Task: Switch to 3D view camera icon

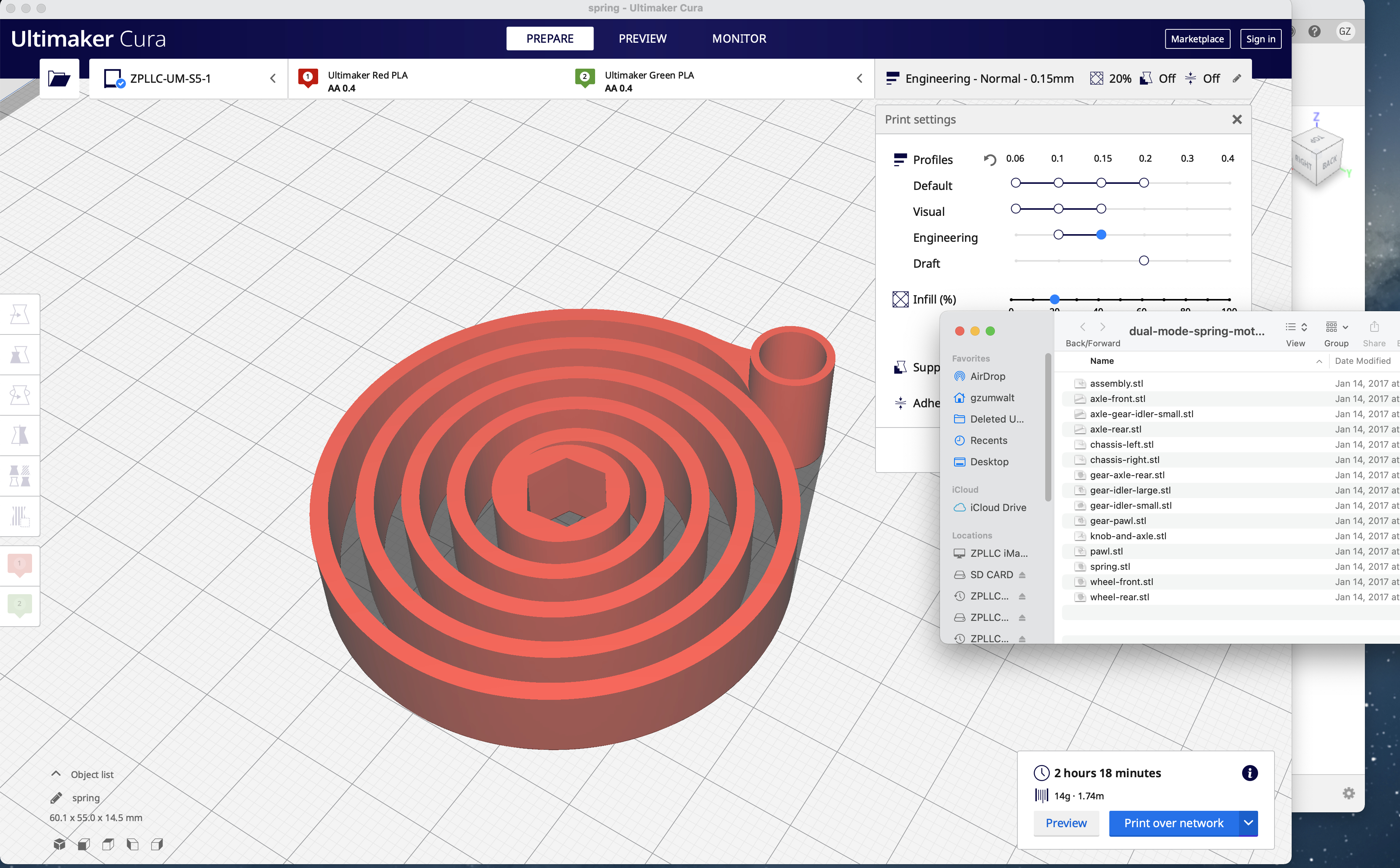Action: coord(59,844)
